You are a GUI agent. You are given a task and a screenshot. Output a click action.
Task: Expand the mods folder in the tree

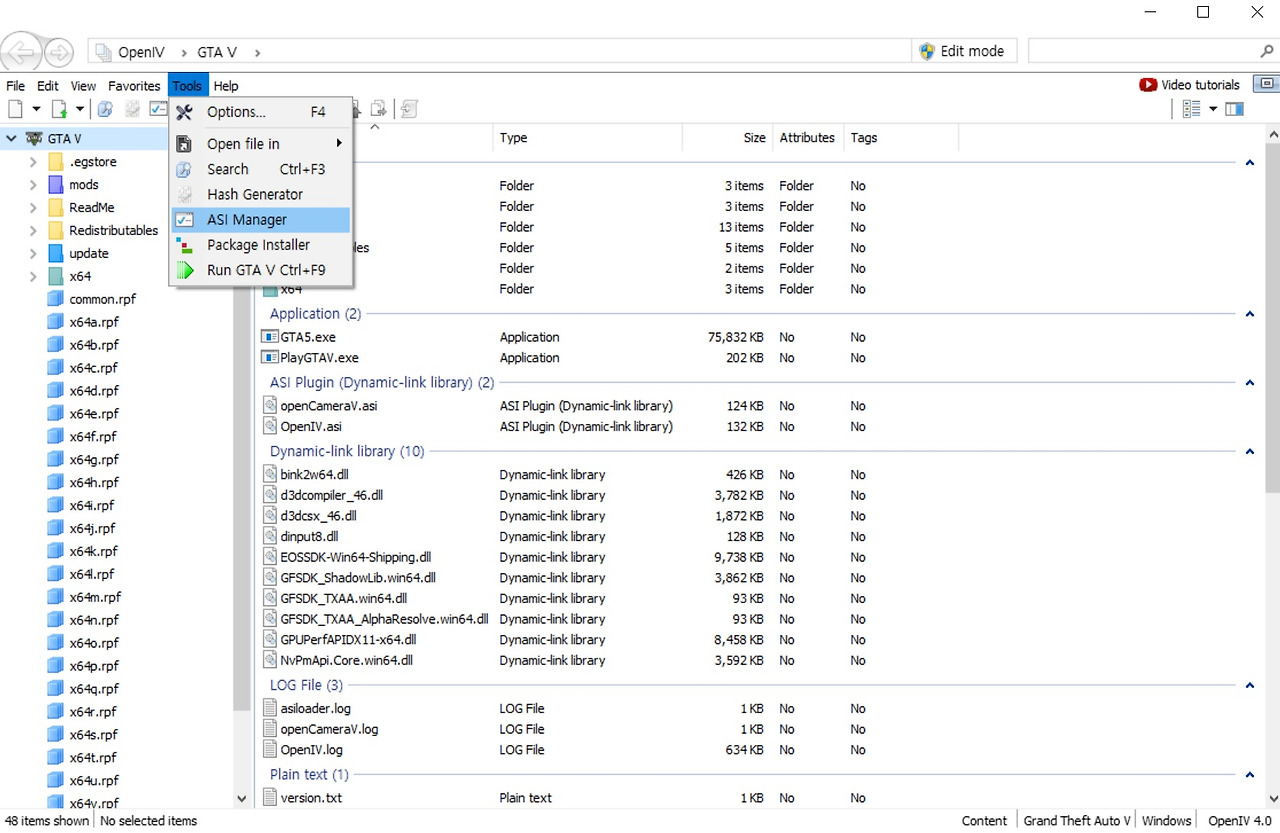[x=33, y=185]
